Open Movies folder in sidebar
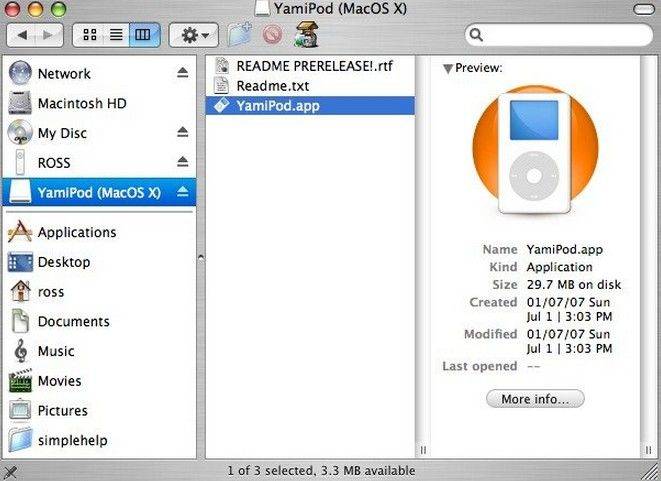 99,381
